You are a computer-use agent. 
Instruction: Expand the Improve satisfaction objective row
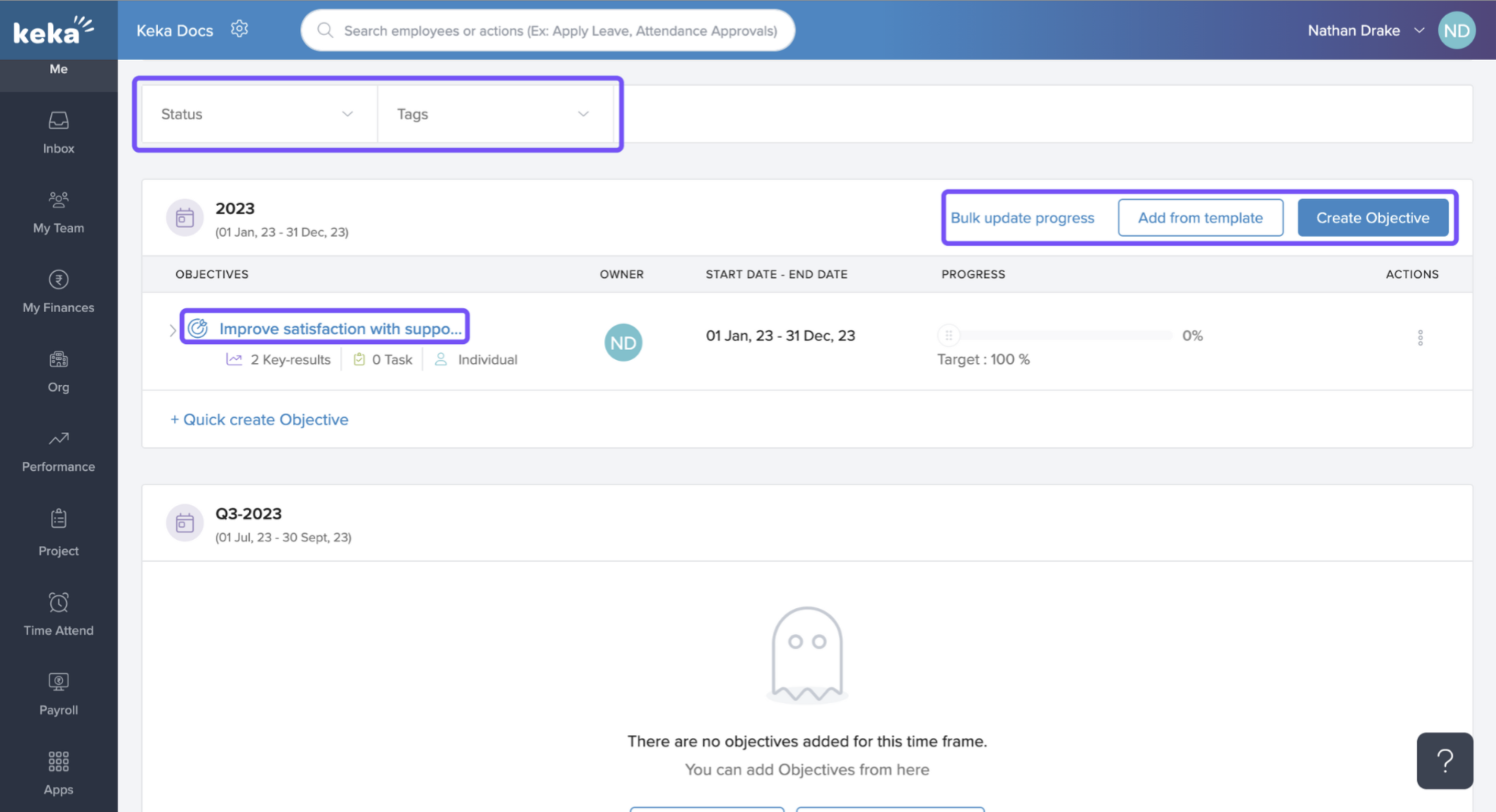pos(172,329)
